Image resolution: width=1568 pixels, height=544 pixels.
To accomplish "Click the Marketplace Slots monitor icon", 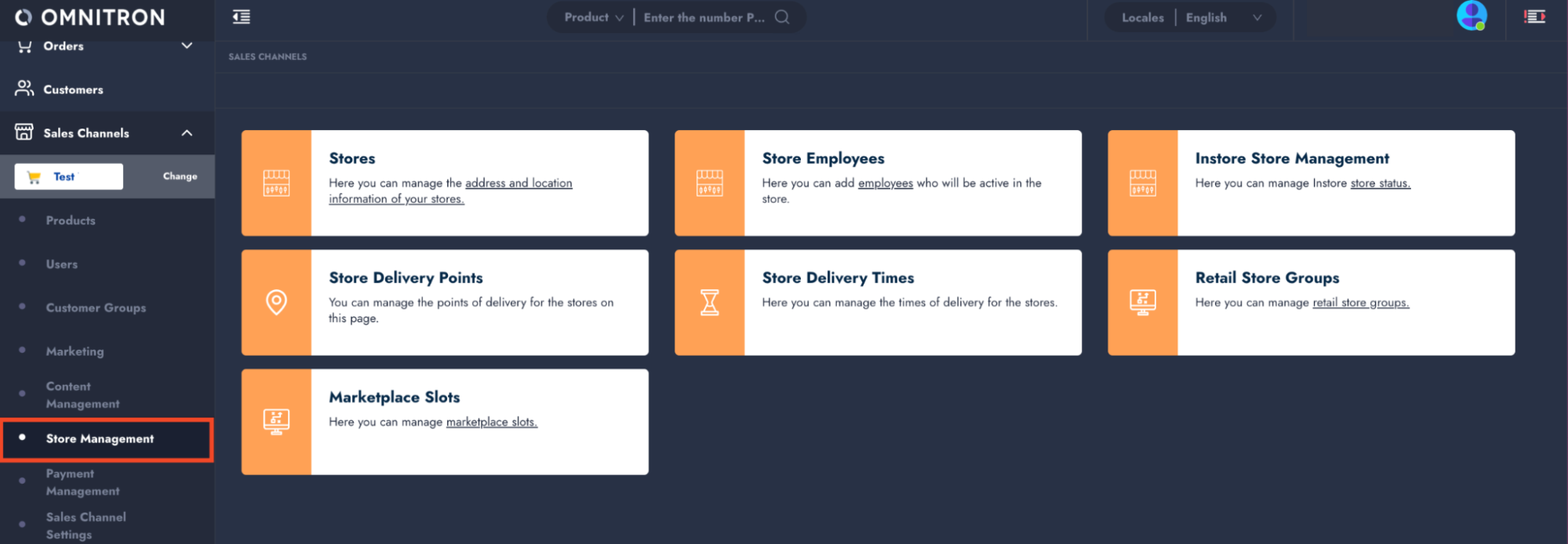I will pyautogui.click(x=276, y=422).
